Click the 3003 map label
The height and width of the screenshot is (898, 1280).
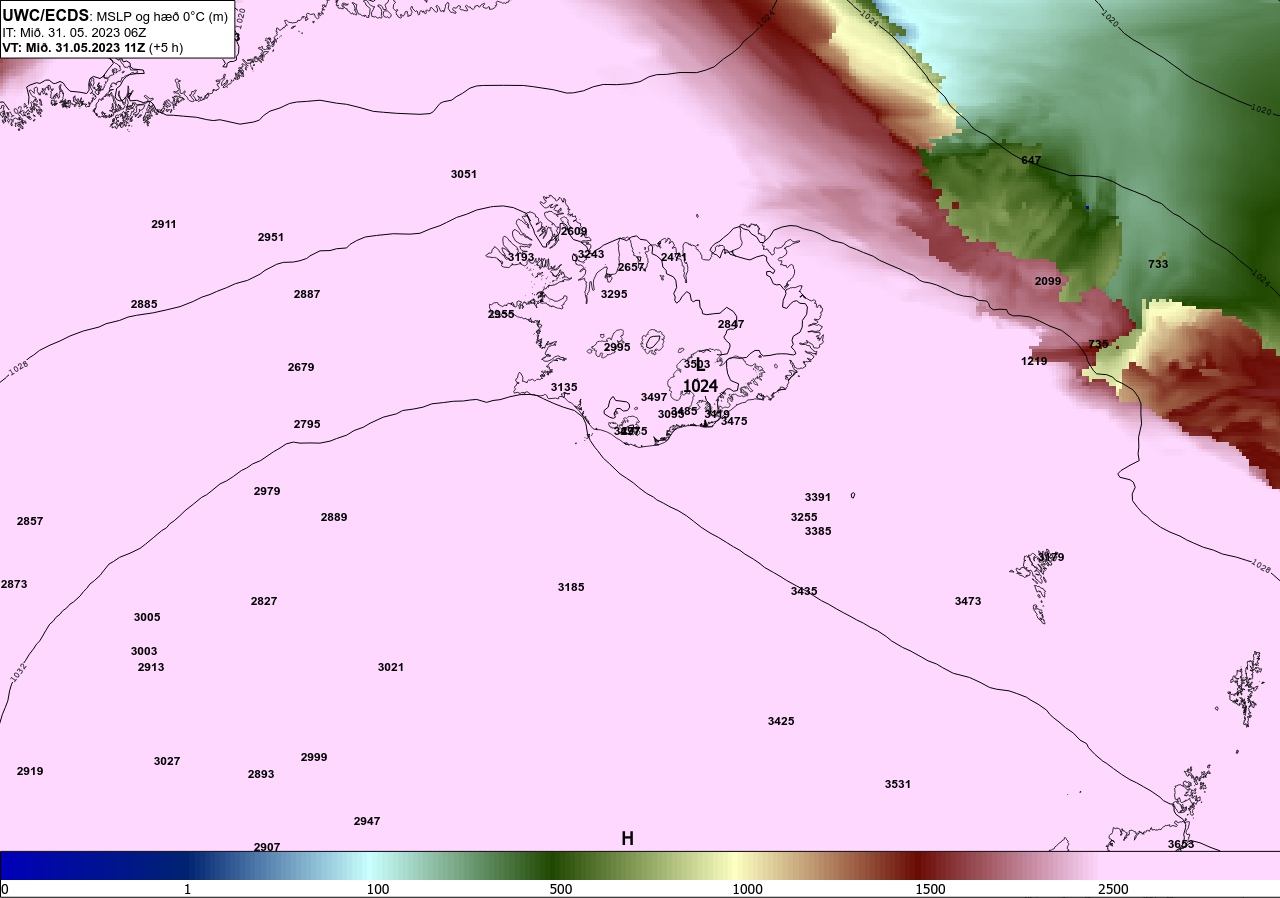(x=144, y=651)
